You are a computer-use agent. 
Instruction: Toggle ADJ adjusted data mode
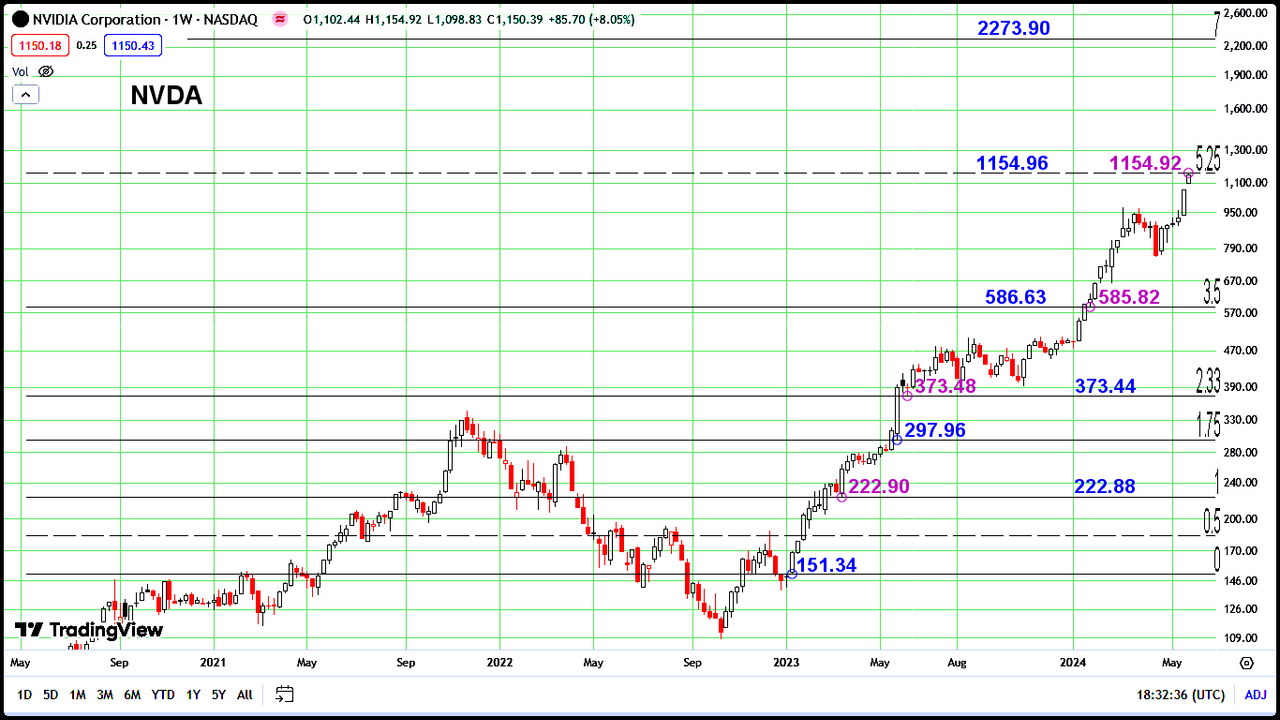1255,694
